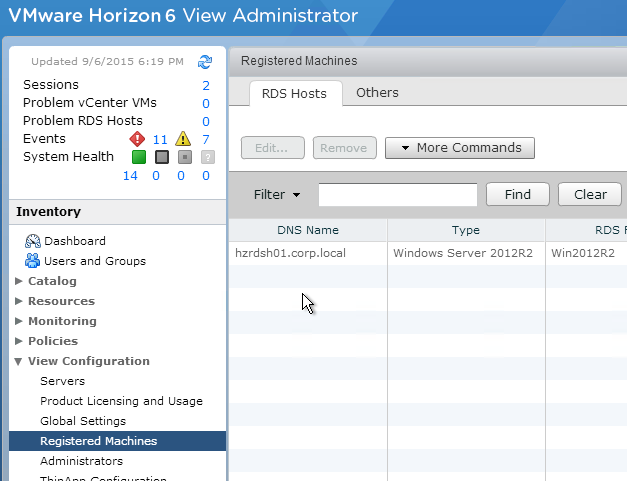Screen dimensions: 627x481
Task: Expand the Catalog tree section
Action: tap(18, 281)
